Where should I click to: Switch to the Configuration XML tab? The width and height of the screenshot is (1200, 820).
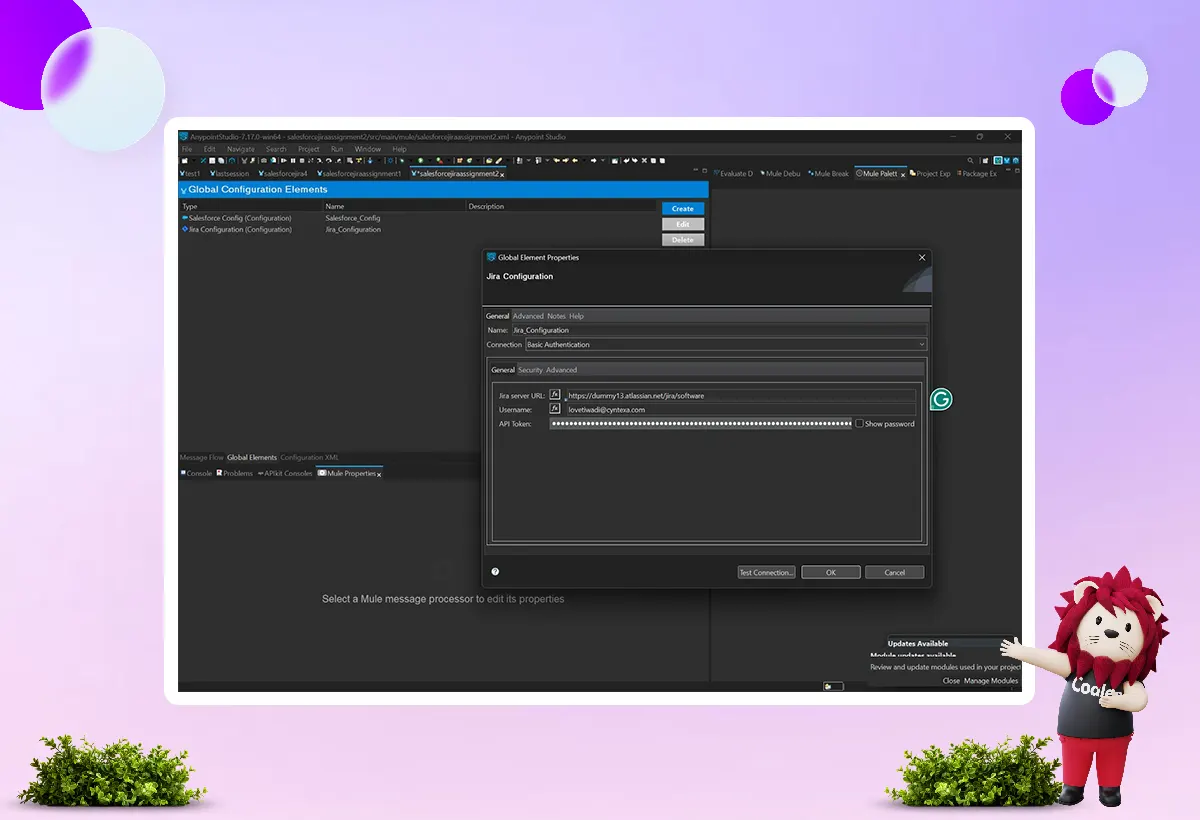click(309, 458)
